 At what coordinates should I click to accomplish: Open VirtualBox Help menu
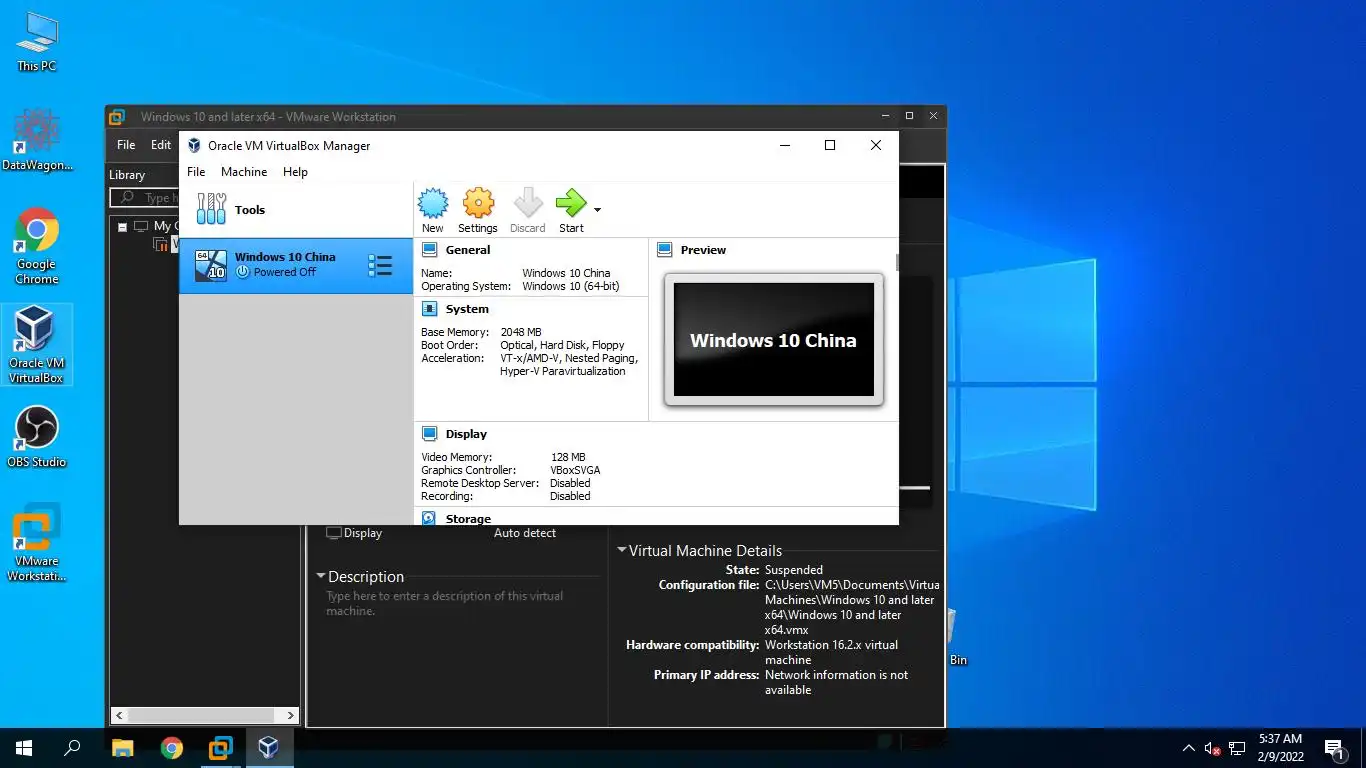(x=295, y=172)
